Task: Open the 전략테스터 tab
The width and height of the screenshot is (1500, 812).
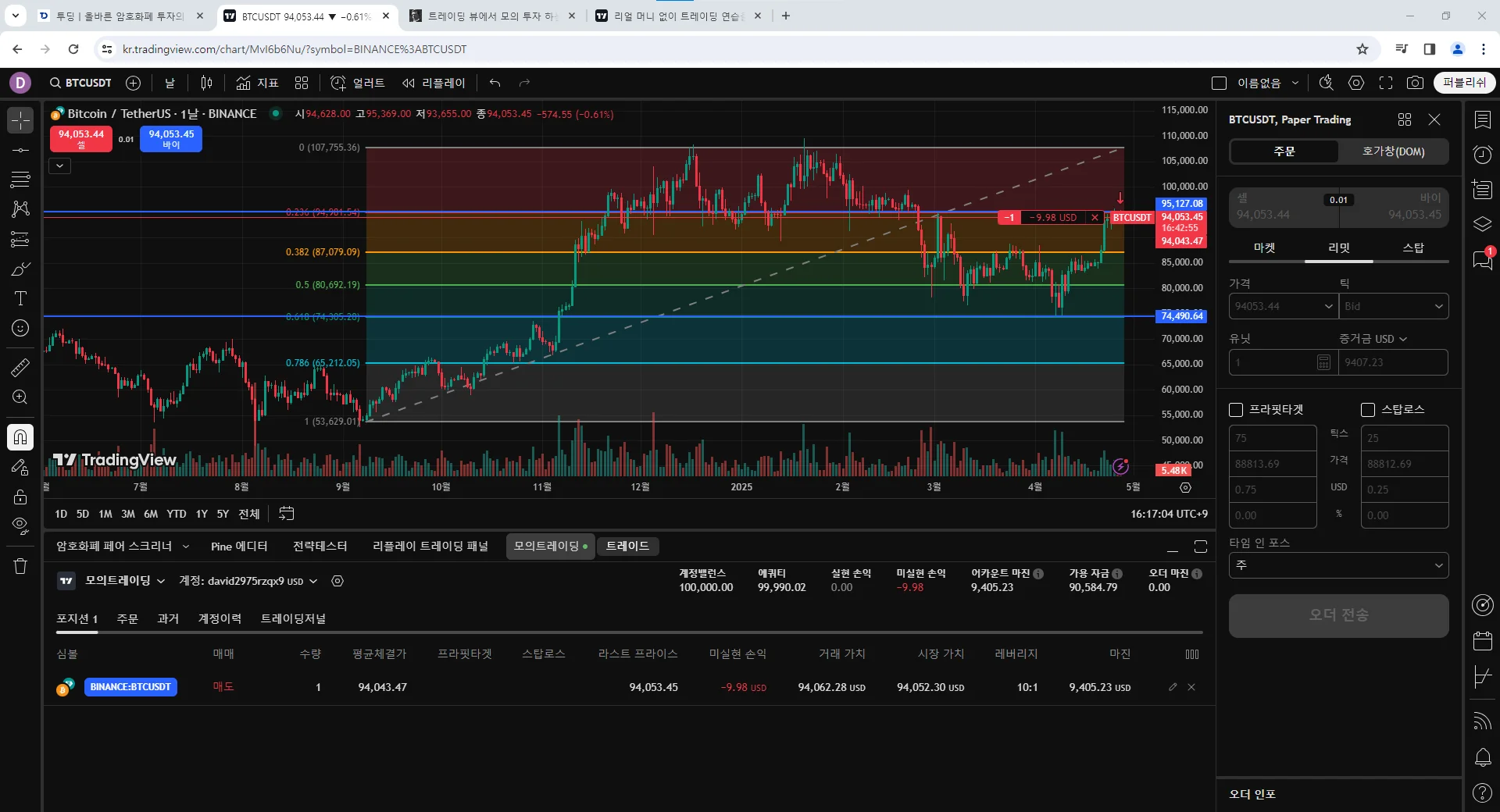Action: (320, 547)
